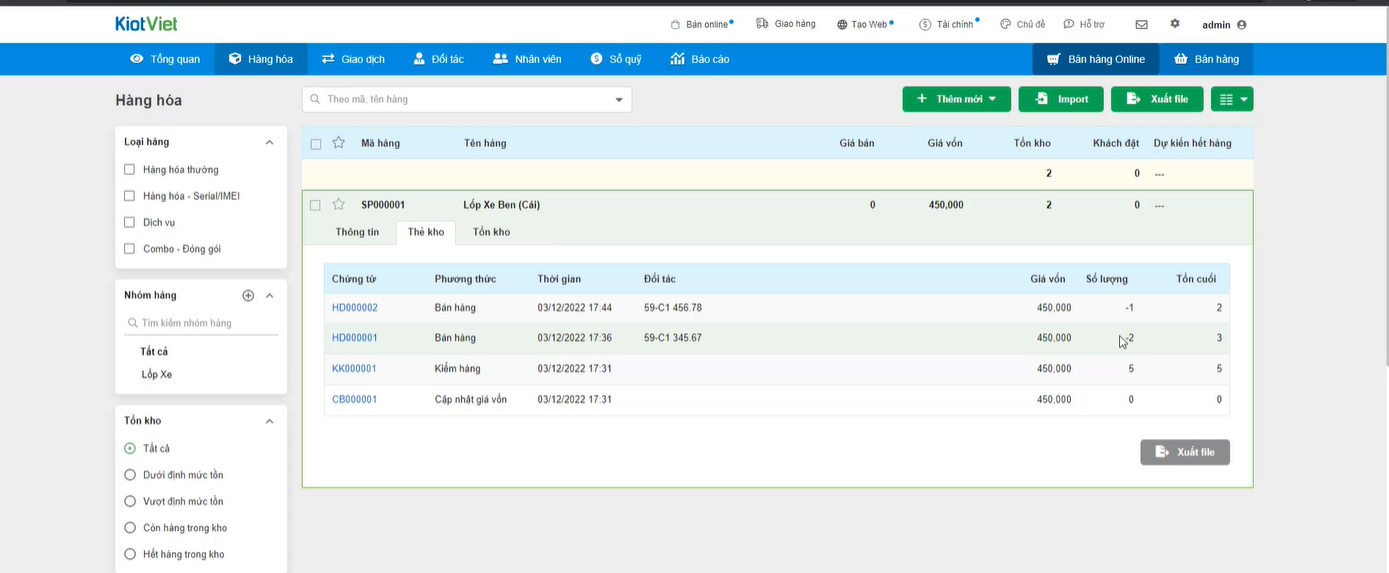This screenshot has width=1389, height=573.
Task: Open the mail envelope icon in header
Action: point(1141,24)
